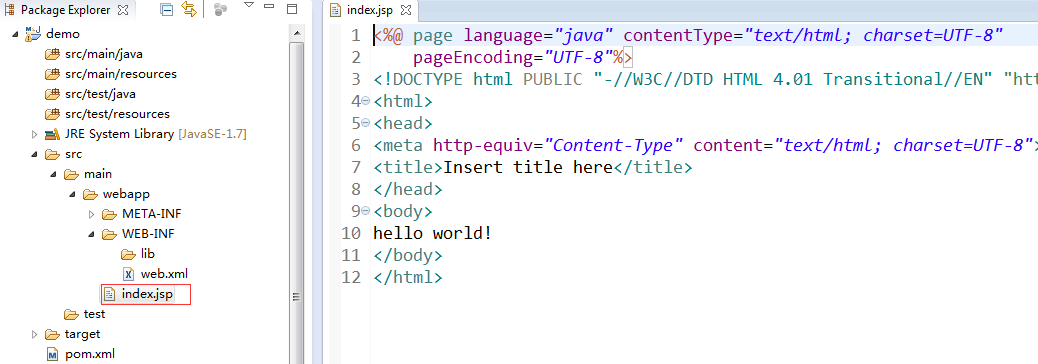Select the target folder

[82, 334]
